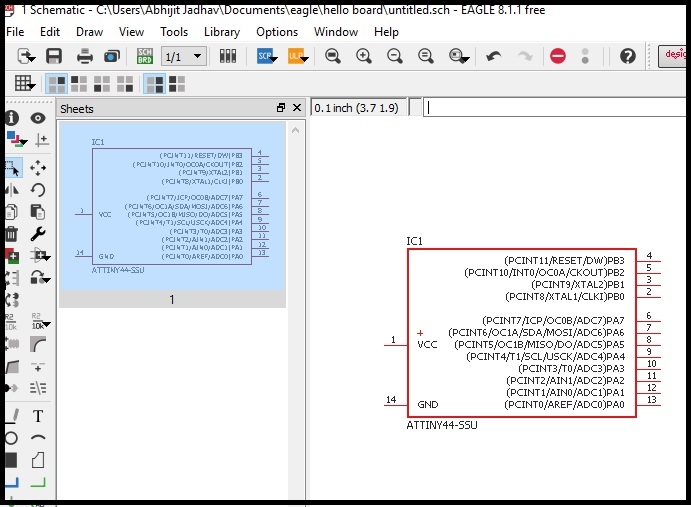691x507 pixels.
Task: Click the command line input field
Action: (555, 108)
